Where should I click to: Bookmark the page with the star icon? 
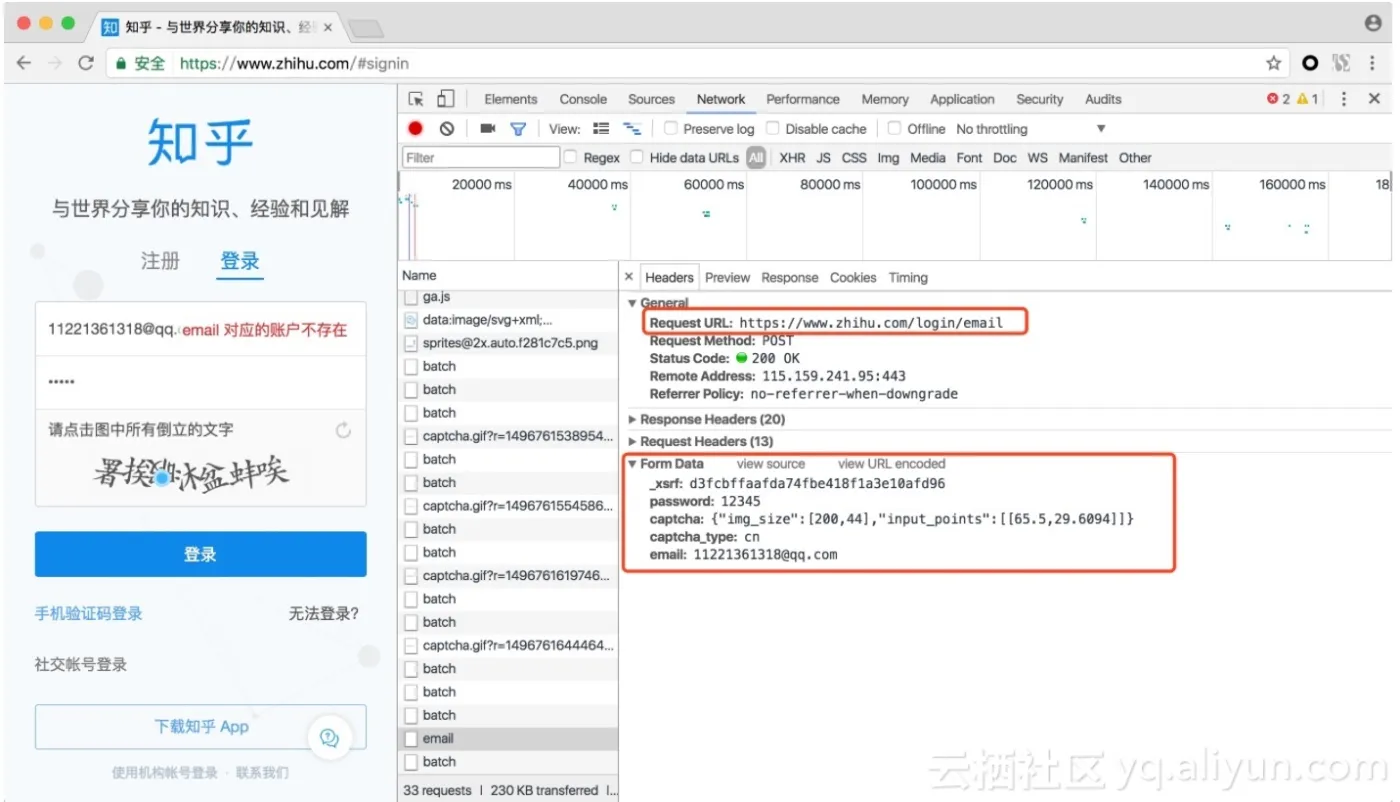pos(1273,63)
